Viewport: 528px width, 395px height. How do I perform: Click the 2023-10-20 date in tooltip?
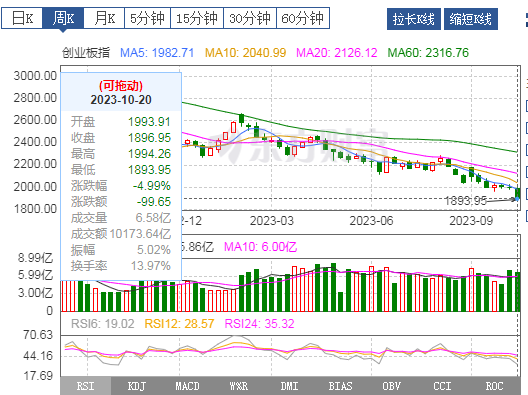[x=121, y=100]
